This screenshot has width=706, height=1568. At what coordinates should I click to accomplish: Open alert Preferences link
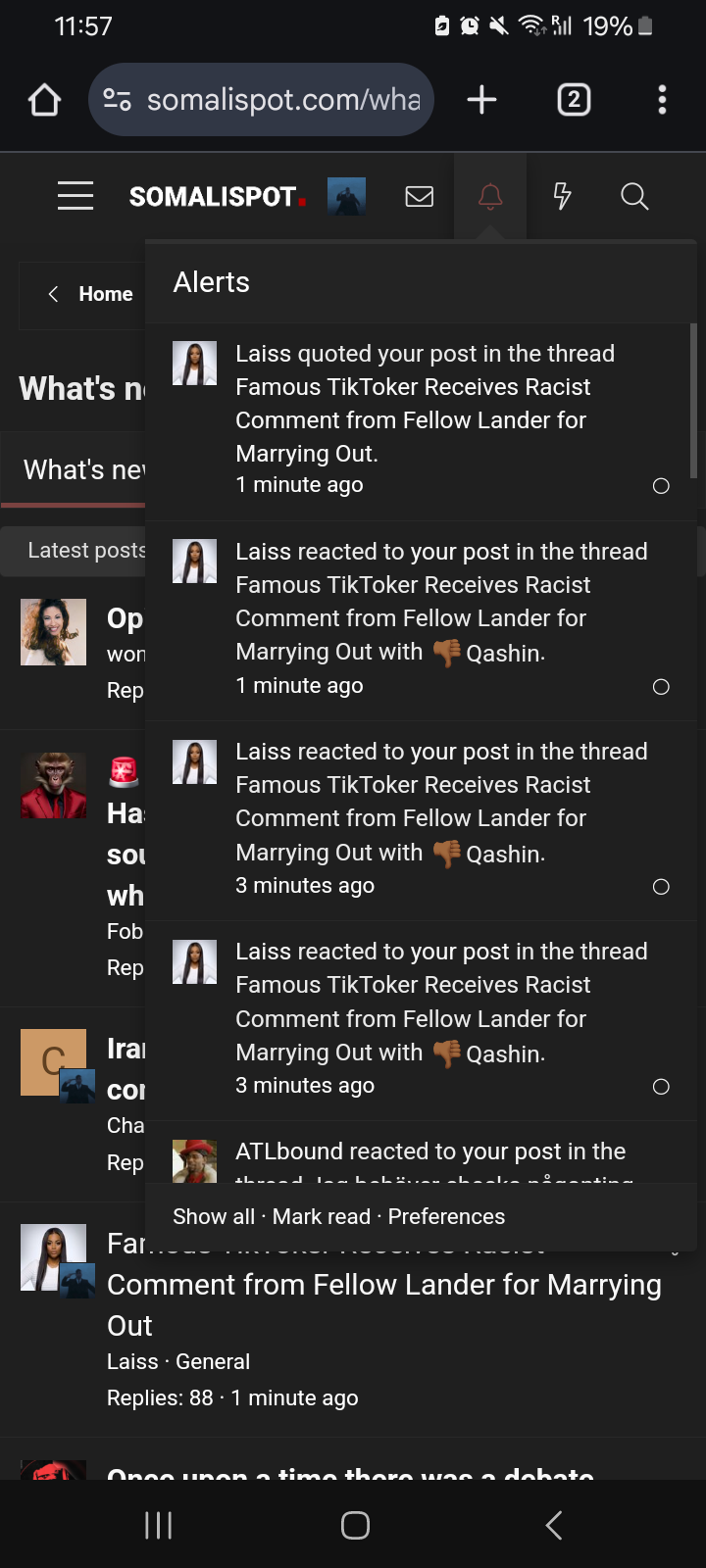pyautogui.click(x=446, y=1217)
